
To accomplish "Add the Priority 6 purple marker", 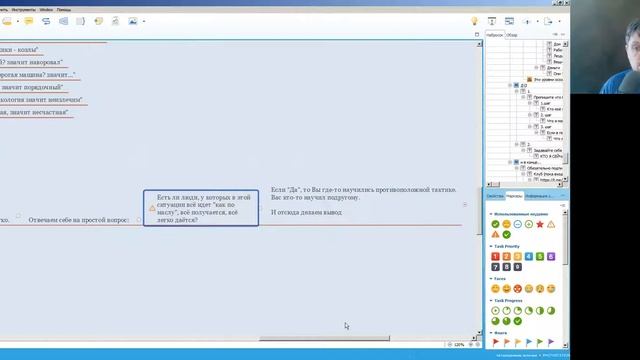I will coord(551,256).
